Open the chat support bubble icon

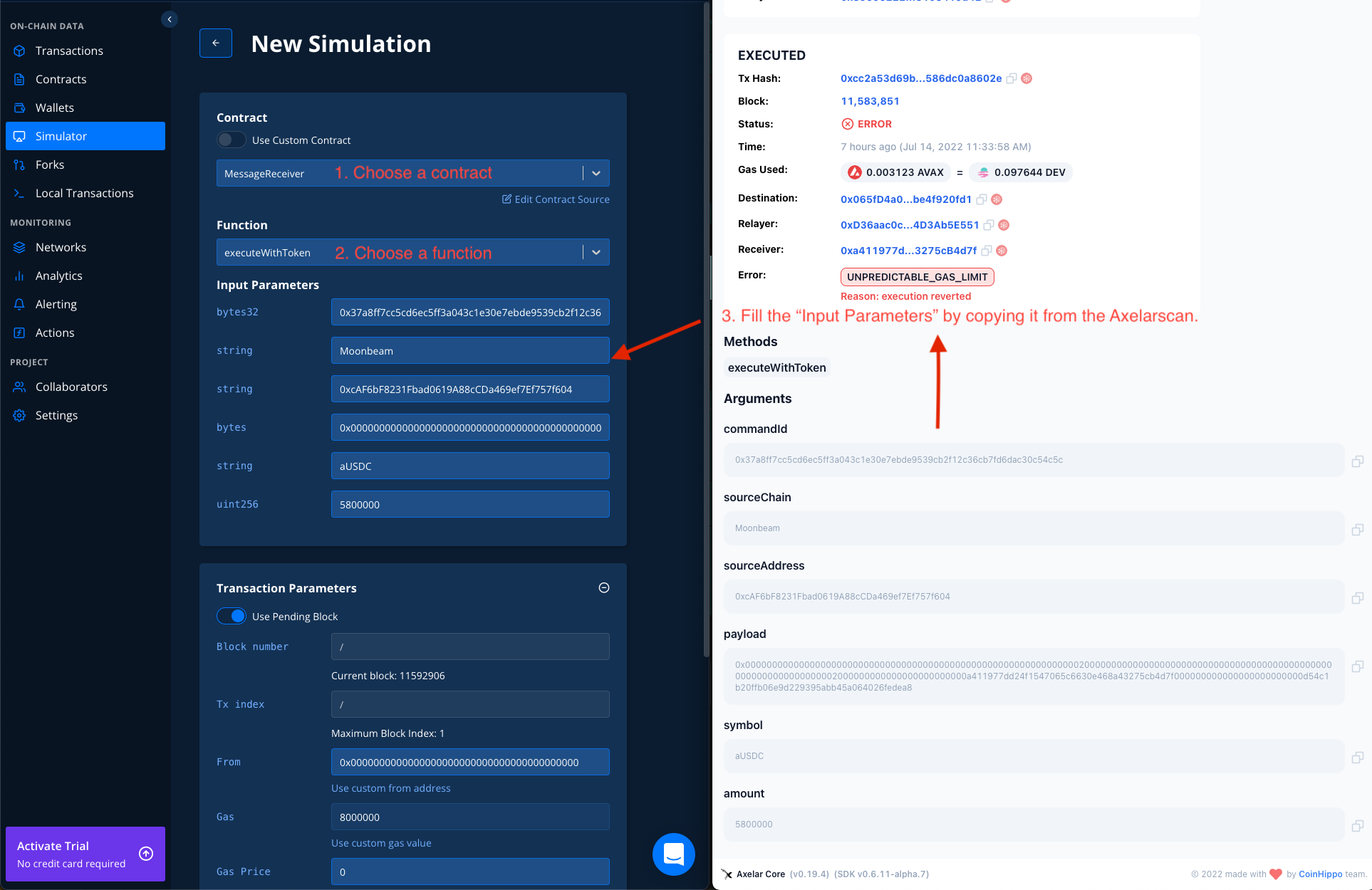coord(673,854)
